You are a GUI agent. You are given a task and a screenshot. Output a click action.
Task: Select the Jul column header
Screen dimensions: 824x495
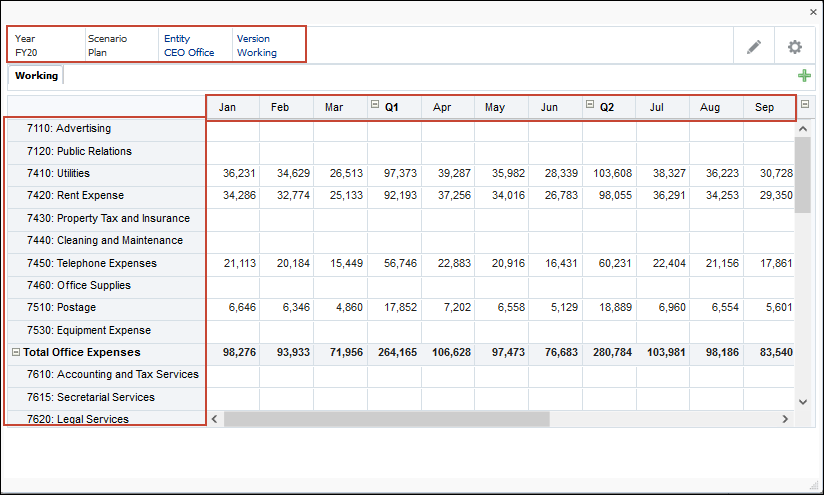tap(662, 108)
